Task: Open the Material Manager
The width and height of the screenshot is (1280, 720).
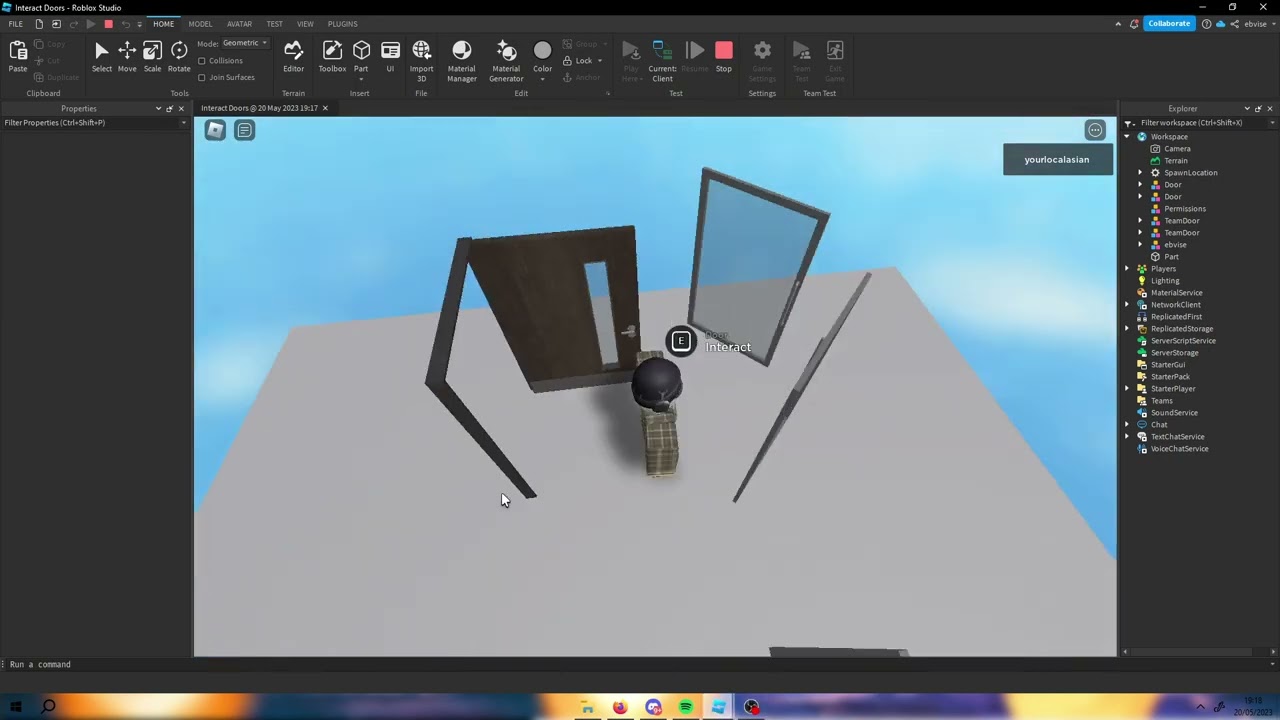Action: [x=461, y=60]
